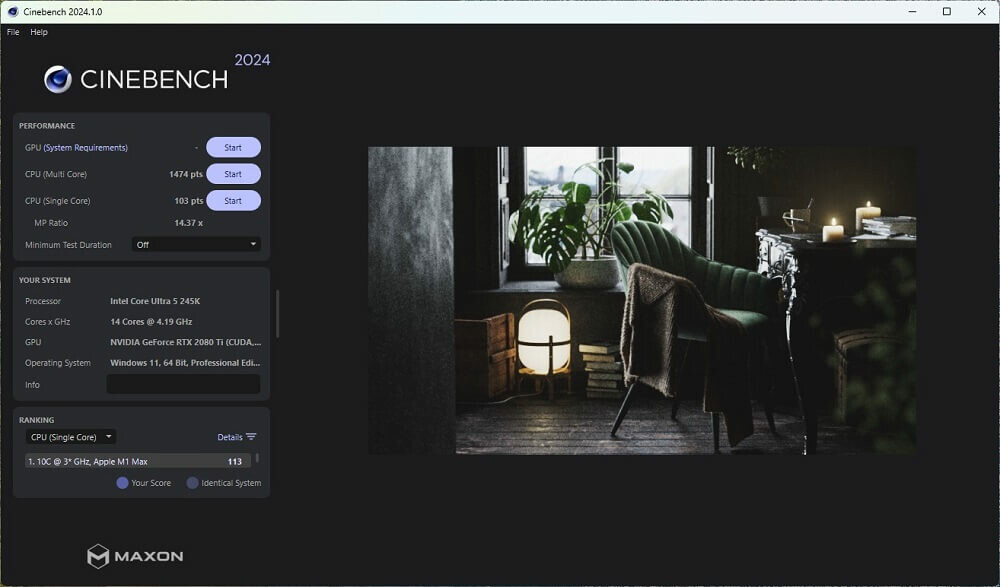Open the File menu
Image resolution: width=1000 pixels, height=587 pixels.
[x=13, y=32]
